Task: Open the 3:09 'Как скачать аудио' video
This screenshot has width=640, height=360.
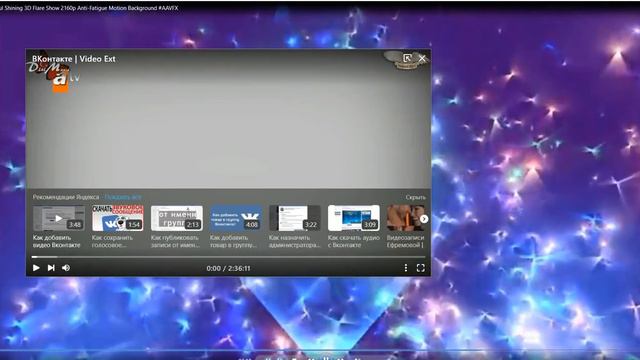Action: (354, 218)
